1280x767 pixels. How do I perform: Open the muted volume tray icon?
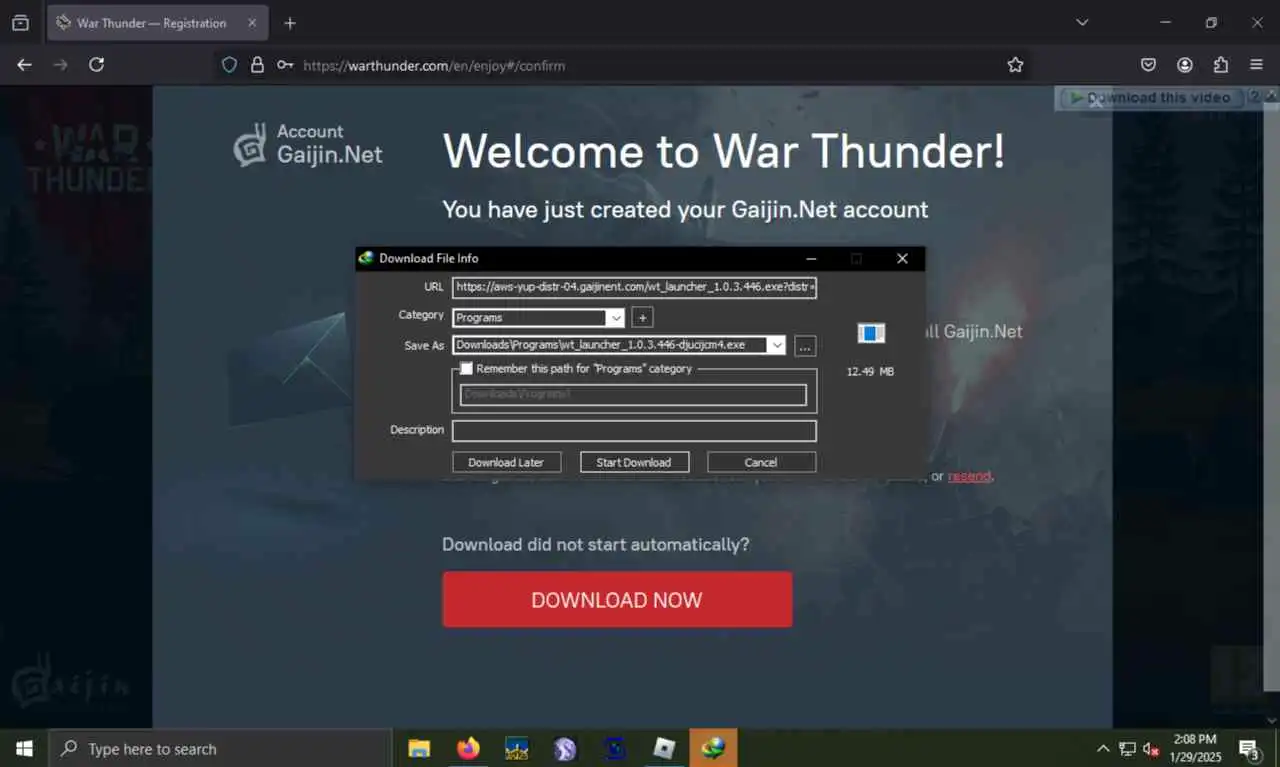tap(1151, 748)
